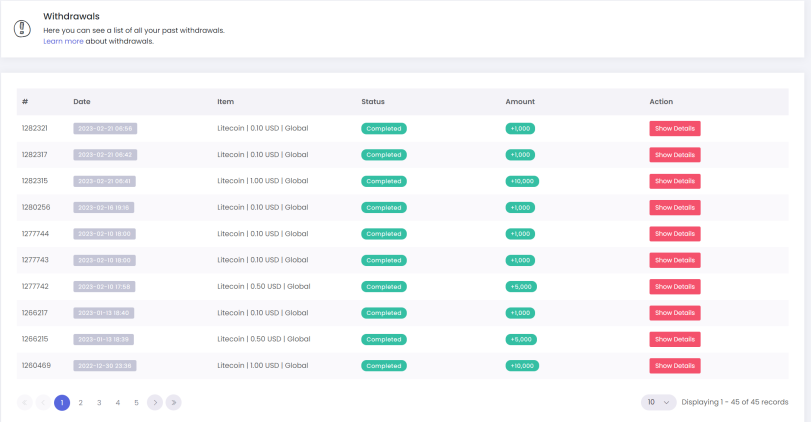
Task: Click the +10,000 amount in row 1260469
Action: [x=522, y=366]
